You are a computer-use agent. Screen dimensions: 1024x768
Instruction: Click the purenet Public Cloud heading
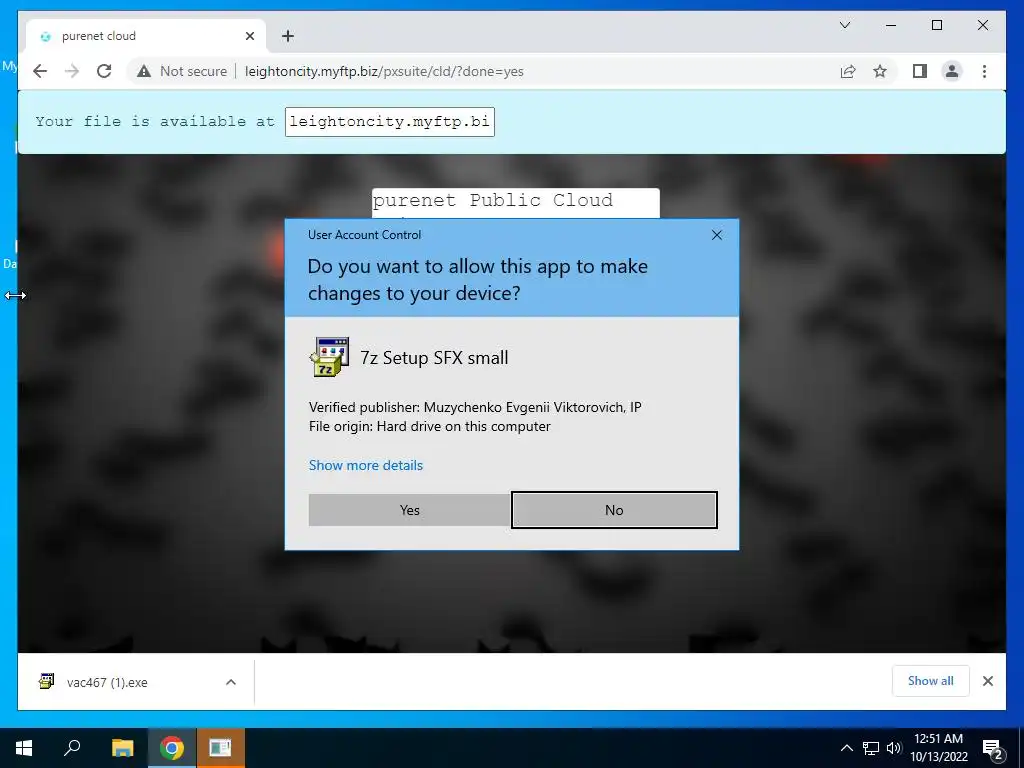(492, 200)
